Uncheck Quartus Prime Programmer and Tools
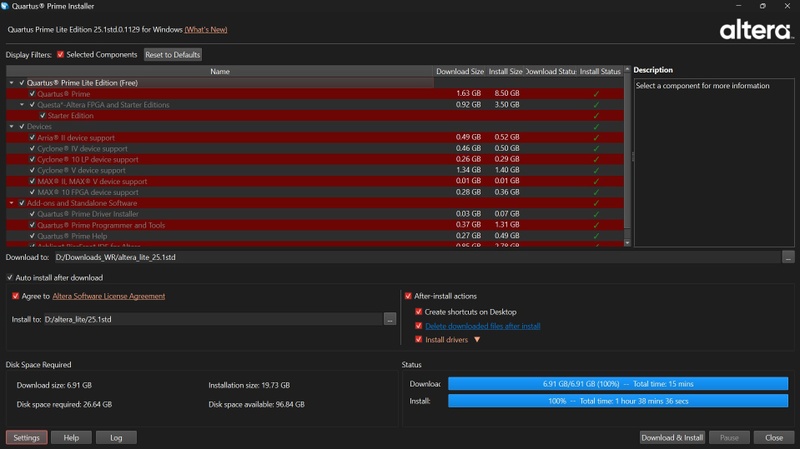 click(32, 225)
